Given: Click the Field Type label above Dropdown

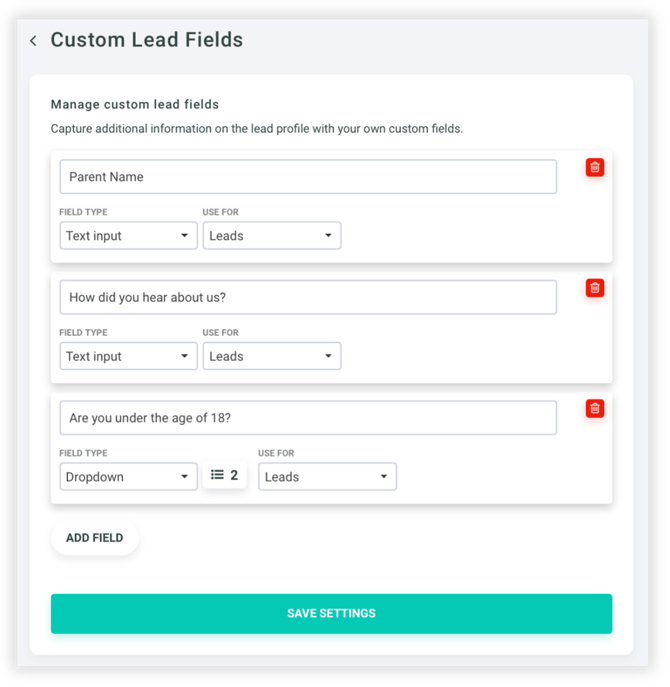Looking at the screenshot, I should [83, 453].
